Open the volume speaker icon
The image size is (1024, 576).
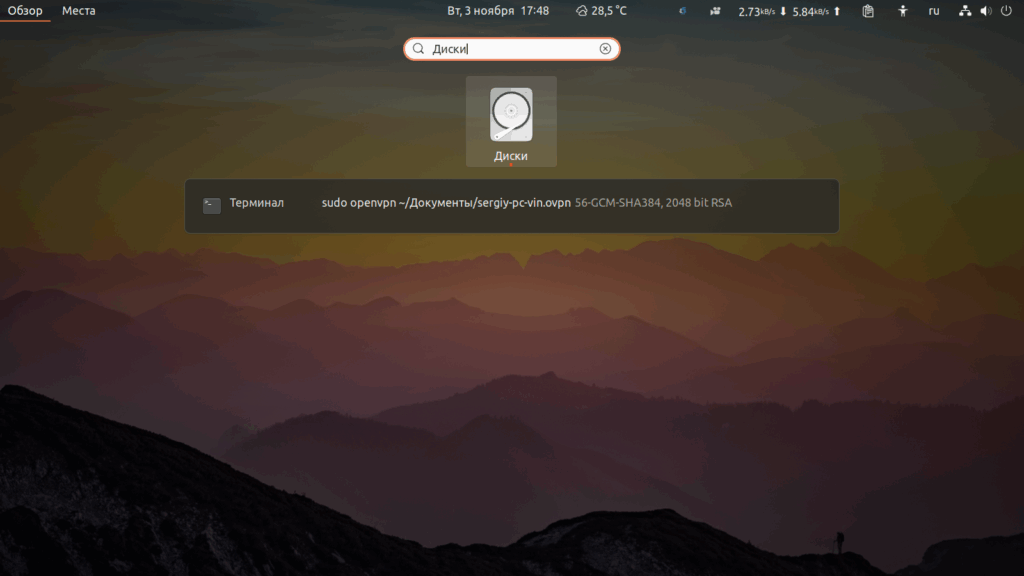pyautogui.click(x=986, y=10)
